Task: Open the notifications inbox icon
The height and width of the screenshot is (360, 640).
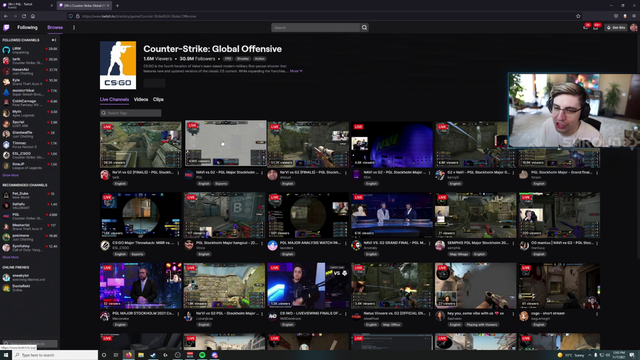Action: 596,27
